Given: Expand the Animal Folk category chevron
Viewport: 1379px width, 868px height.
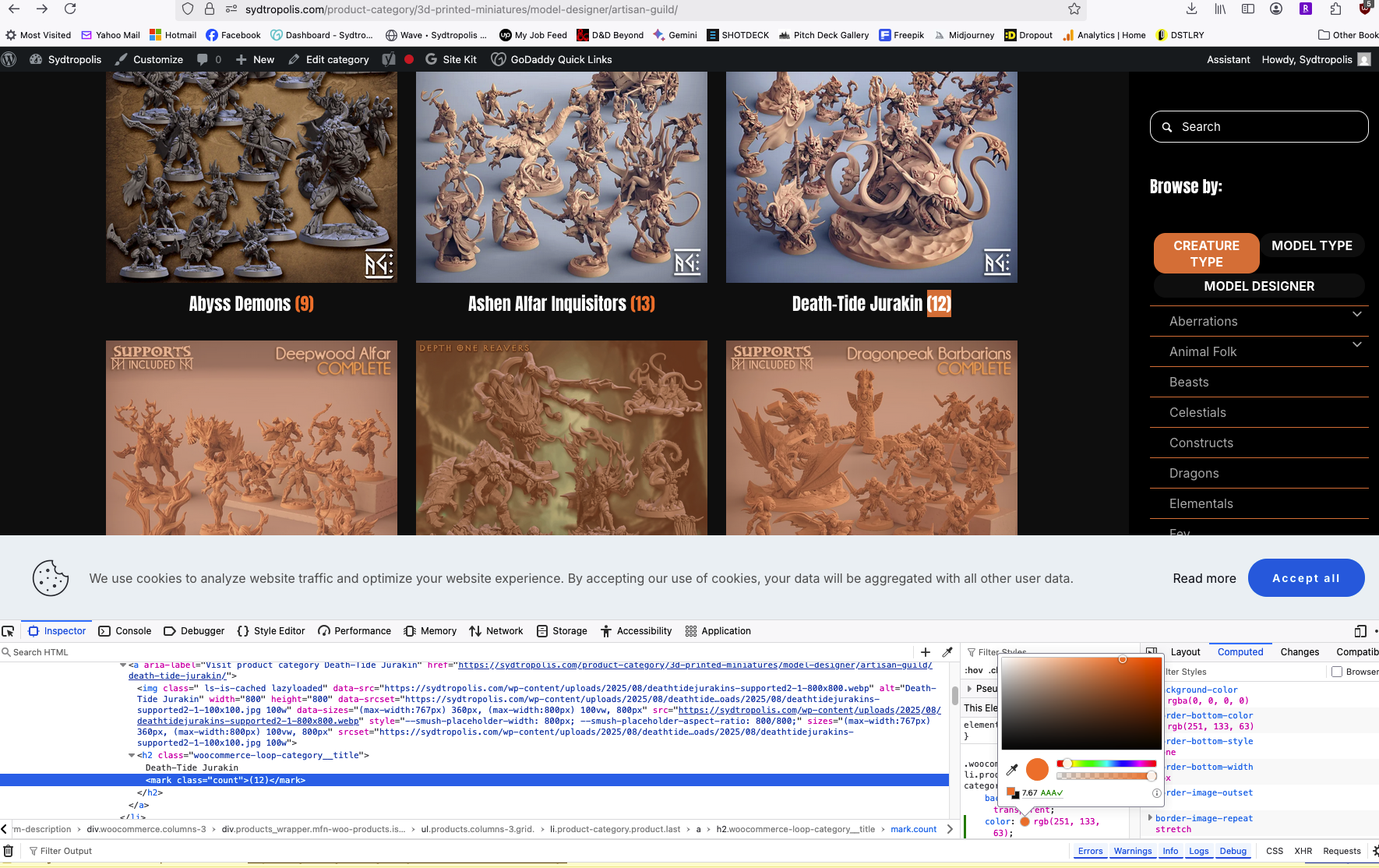Looking at the screenshot, I should (x=1356, y=345).
